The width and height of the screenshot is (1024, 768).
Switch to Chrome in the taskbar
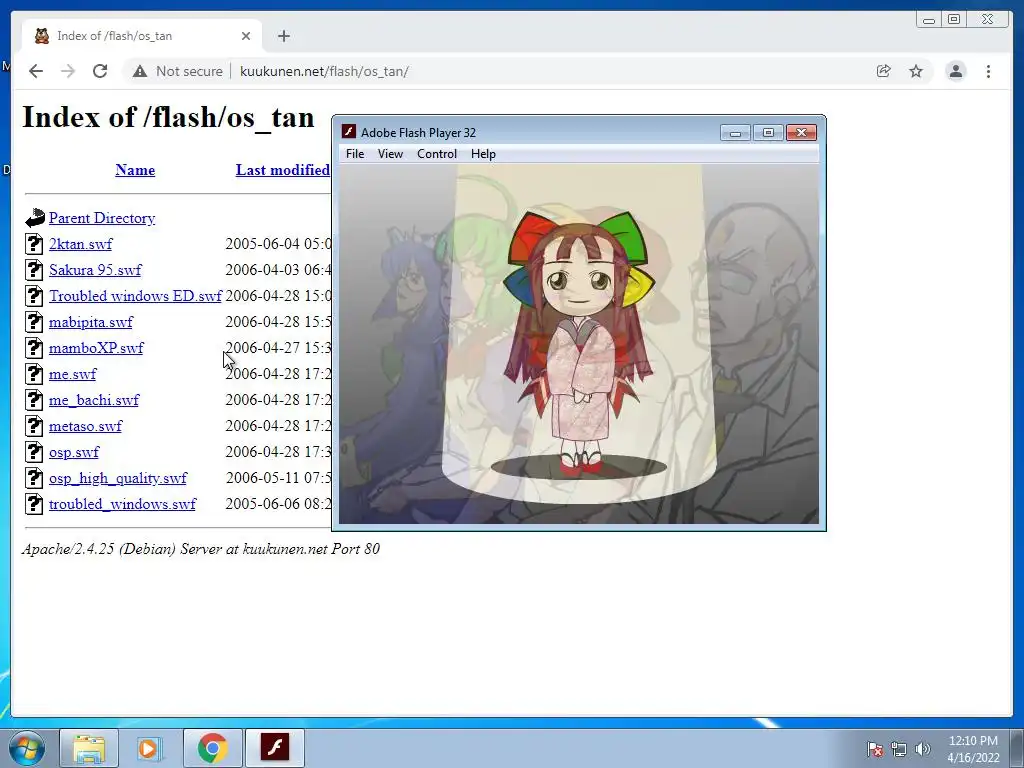212,748
